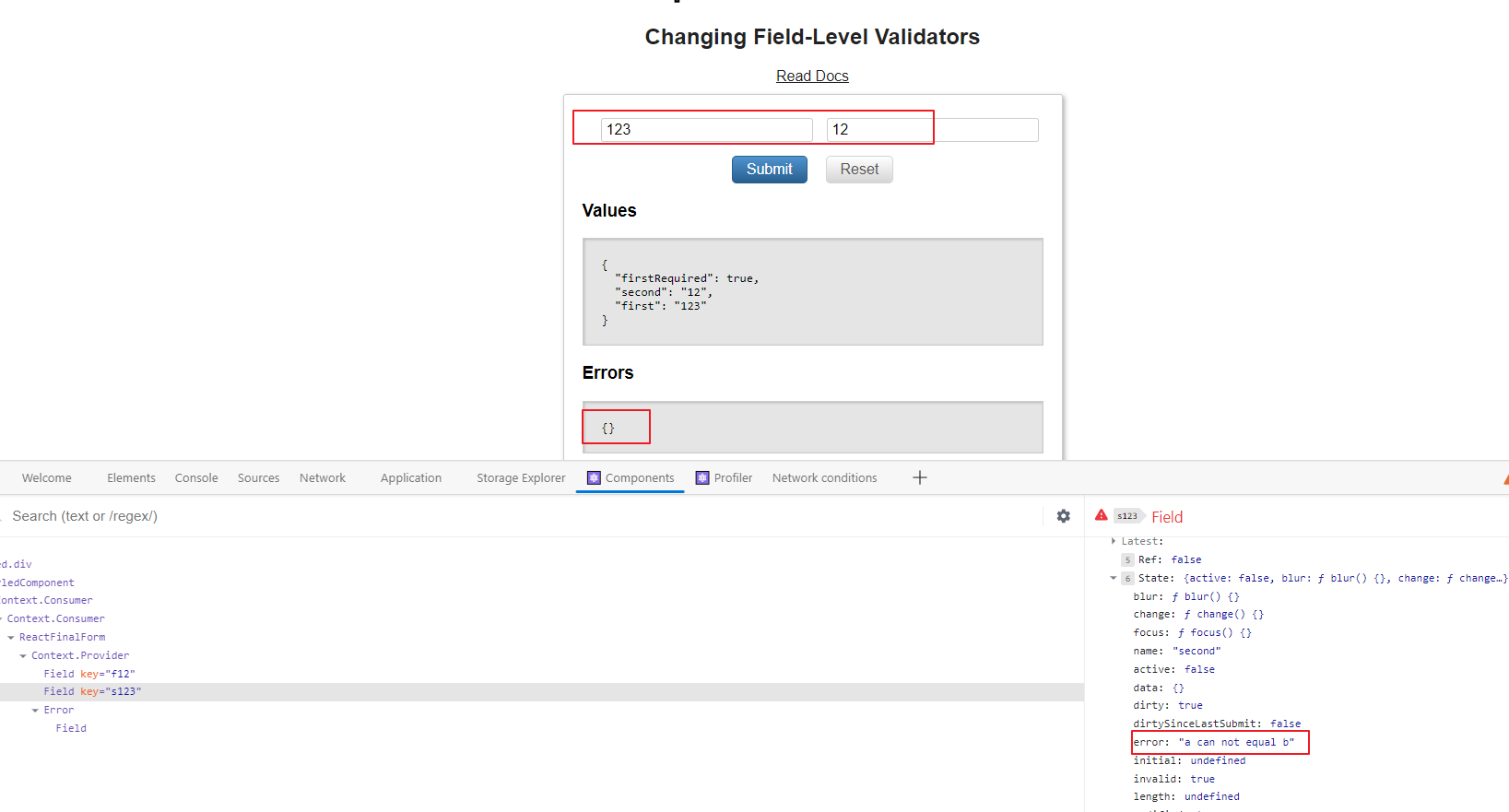Open React DevTools settings gear
The width and height of the screenshot is (1509, 812).
coord(1063,516)
